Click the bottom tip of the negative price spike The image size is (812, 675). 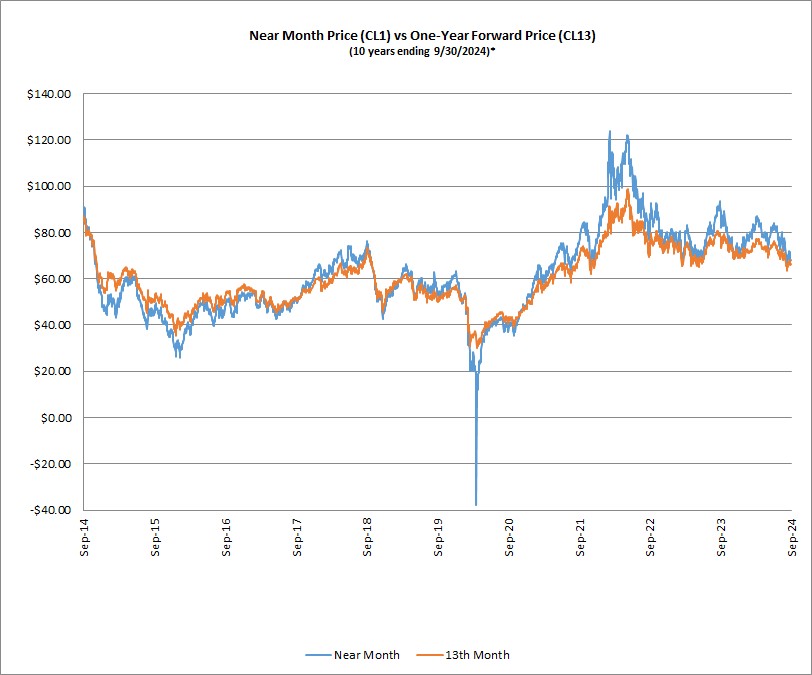point(476,504)
